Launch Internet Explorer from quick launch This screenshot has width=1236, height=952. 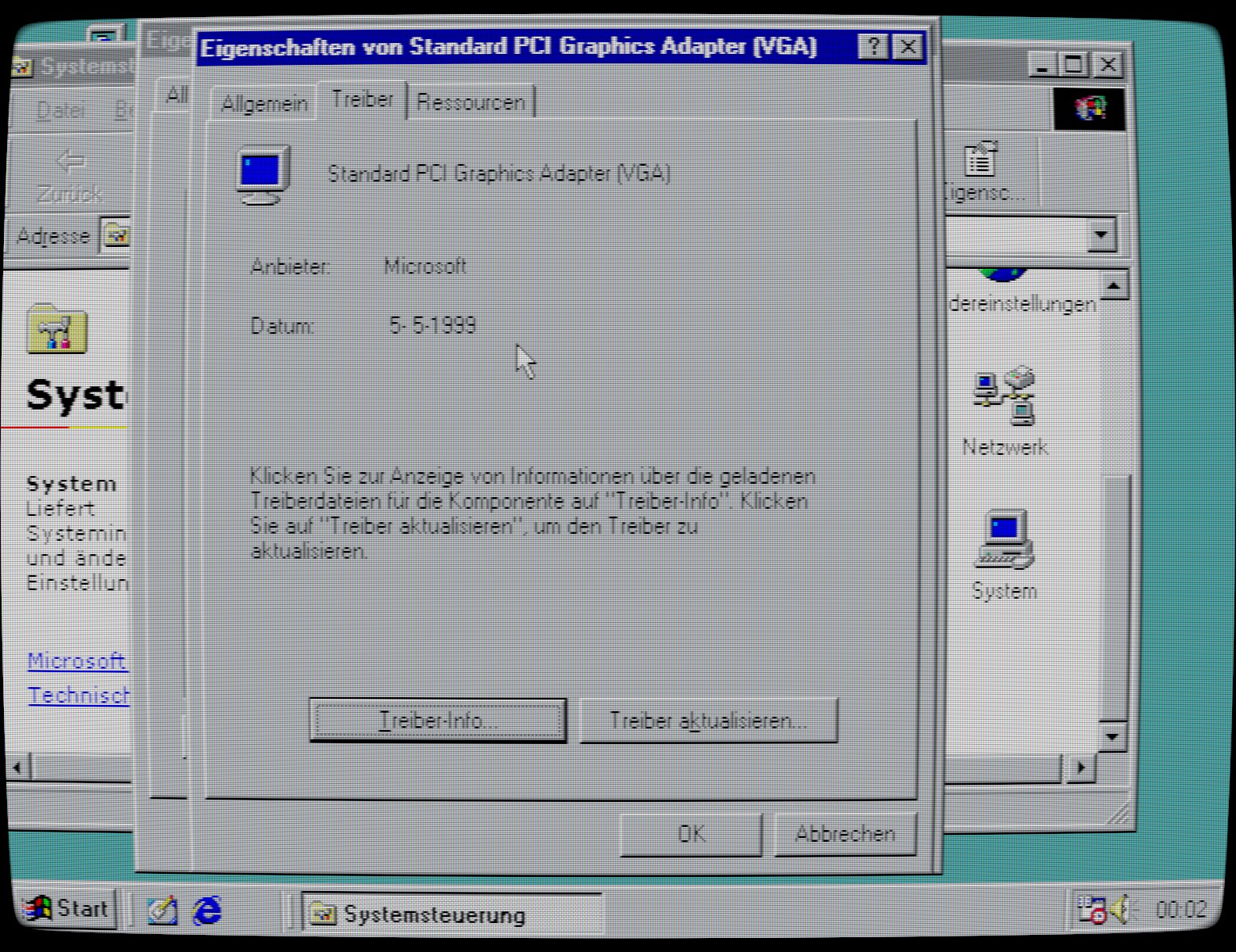point(207,911)
